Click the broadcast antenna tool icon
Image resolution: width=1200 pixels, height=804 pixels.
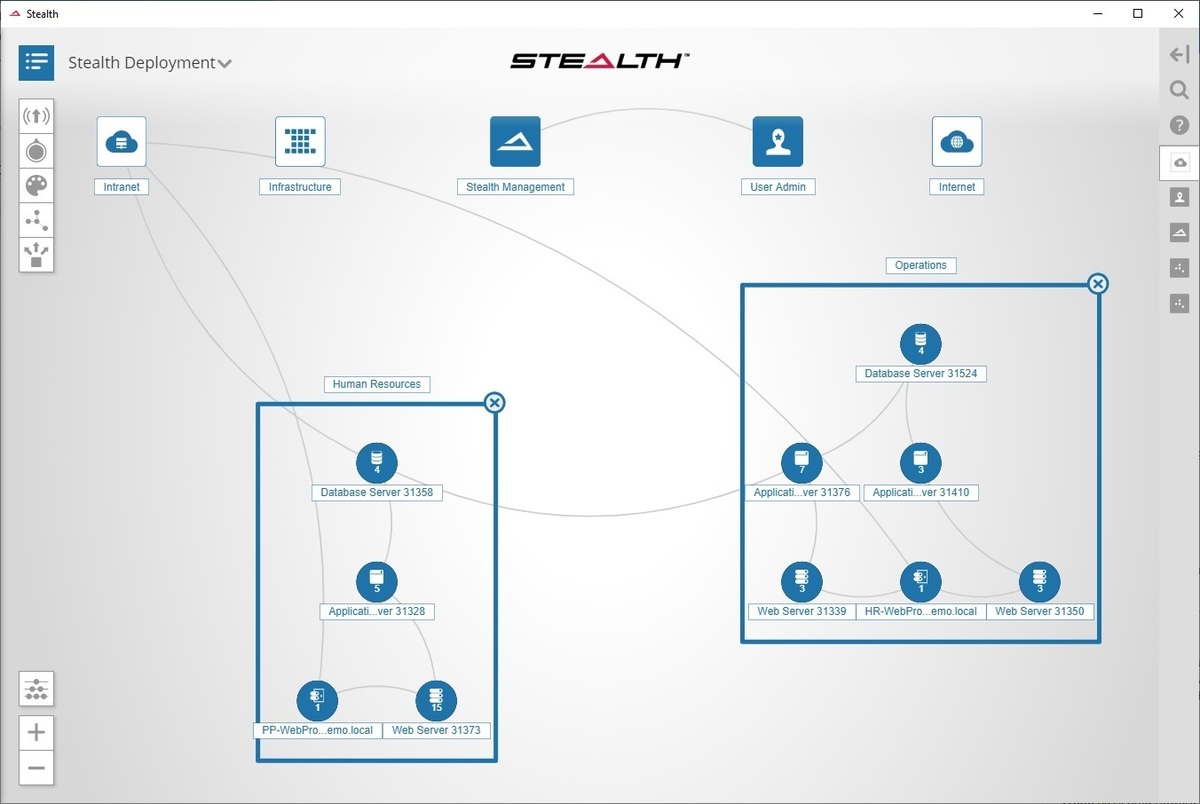point(36,116)
